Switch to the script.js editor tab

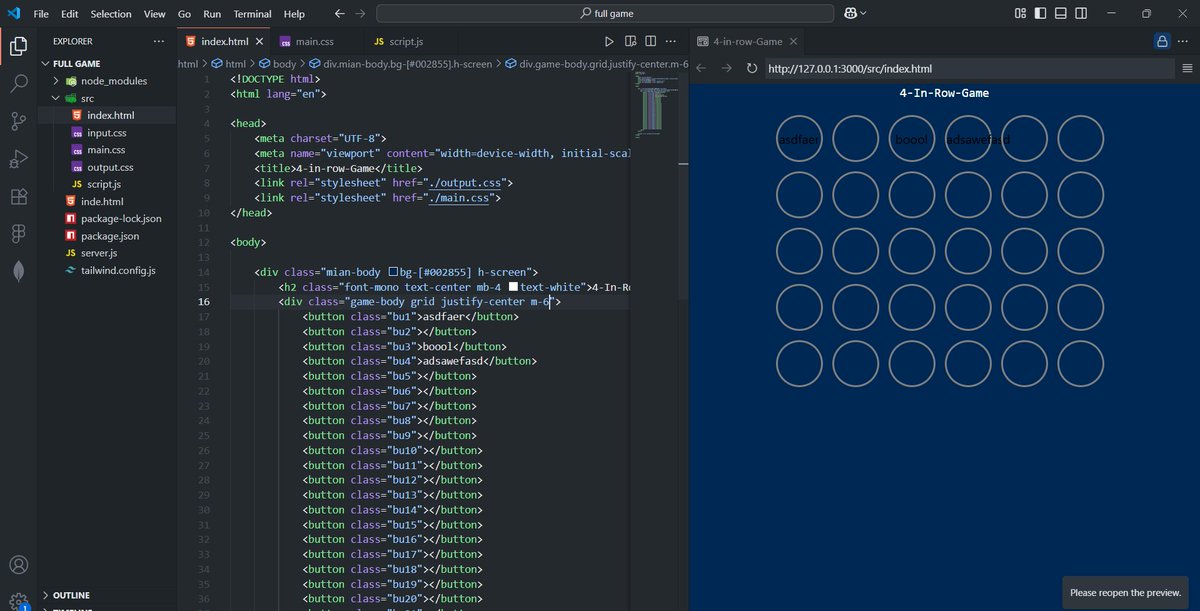(405, 42)
